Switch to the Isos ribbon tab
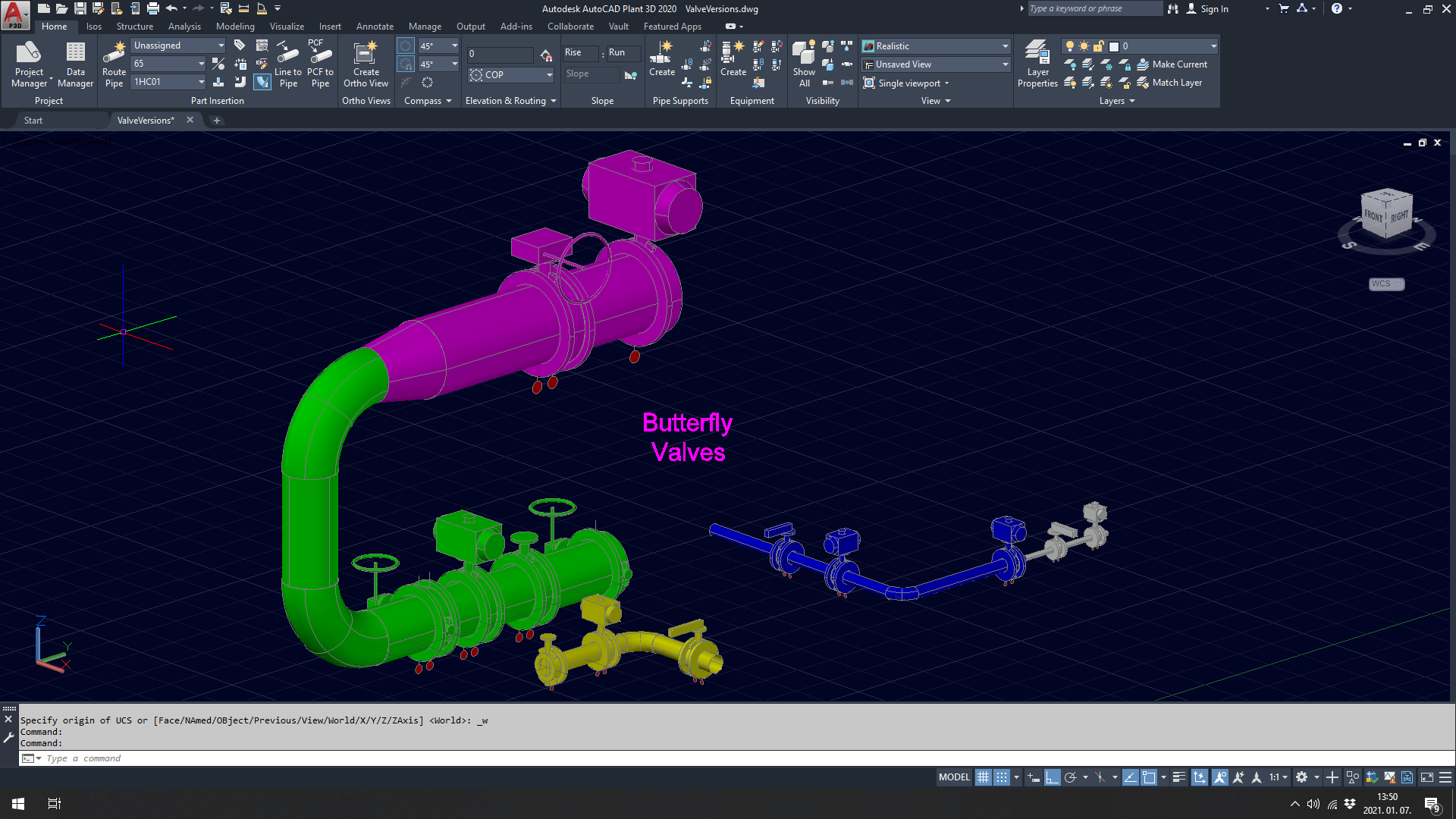Screen dimensions: 1456x819 94,27
